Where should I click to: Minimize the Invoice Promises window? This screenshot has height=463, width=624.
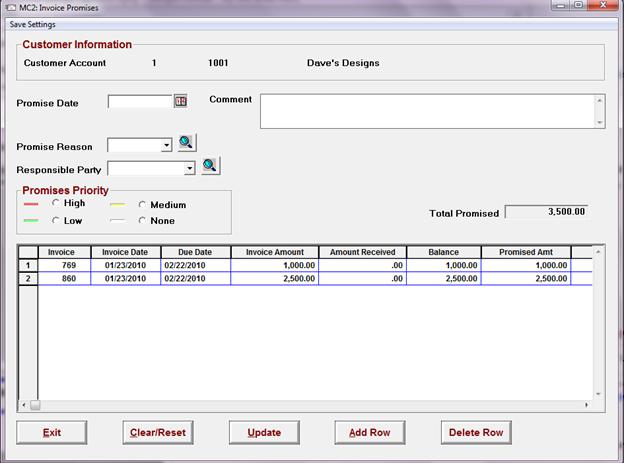point(561,5)
